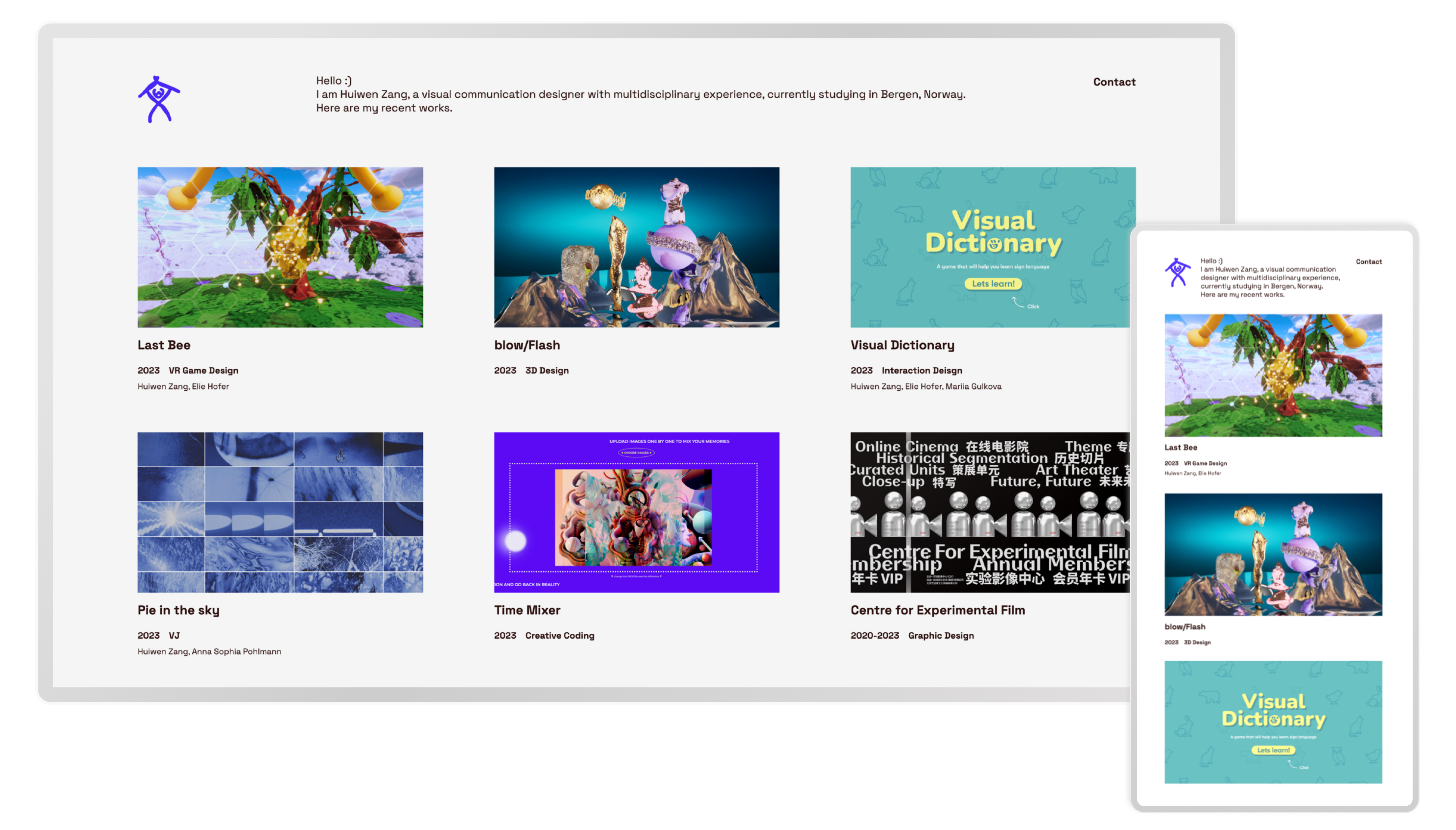This screenshot has width=1456, height=830.
Task: Click the Pie in the sky title
Action: 178,610
